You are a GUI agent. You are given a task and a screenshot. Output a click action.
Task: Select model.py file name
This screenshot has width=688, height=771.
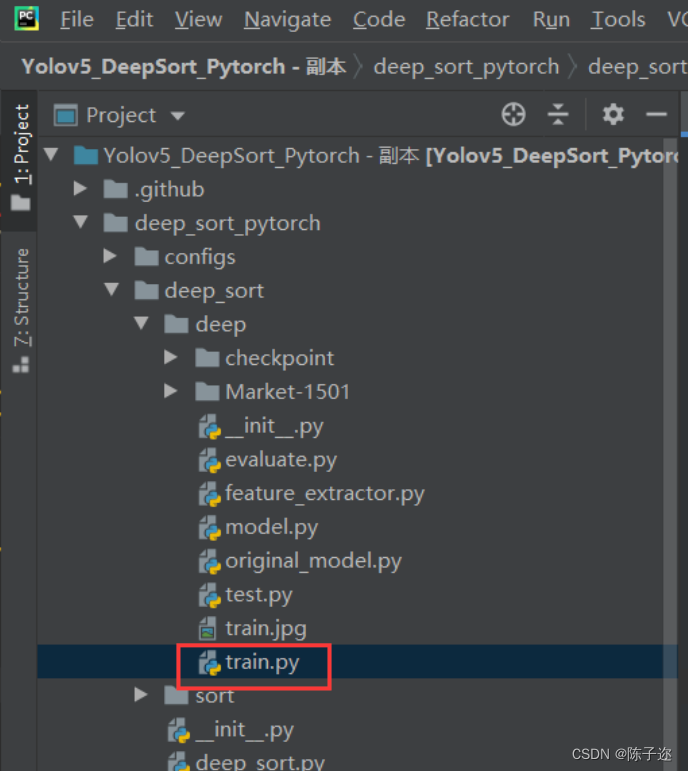[271, 528]
